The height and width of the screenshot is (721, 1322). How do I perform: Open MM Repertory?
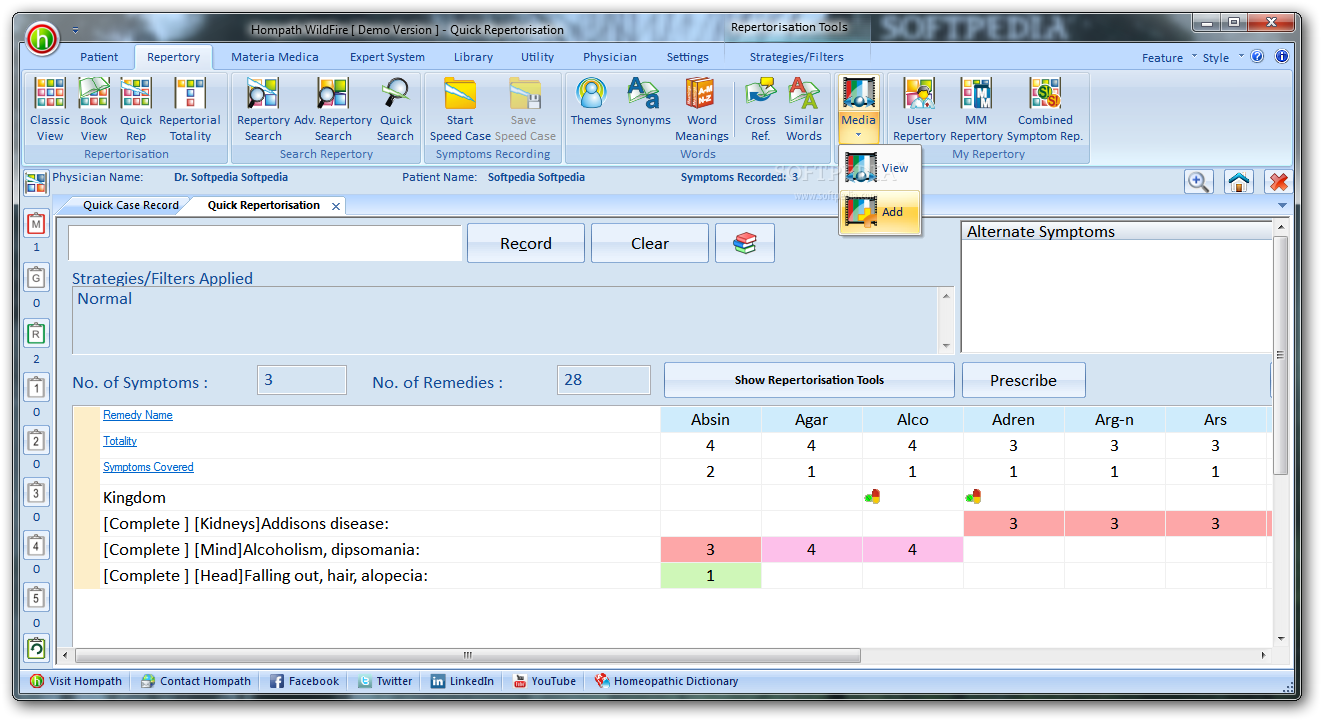point(976,110)
